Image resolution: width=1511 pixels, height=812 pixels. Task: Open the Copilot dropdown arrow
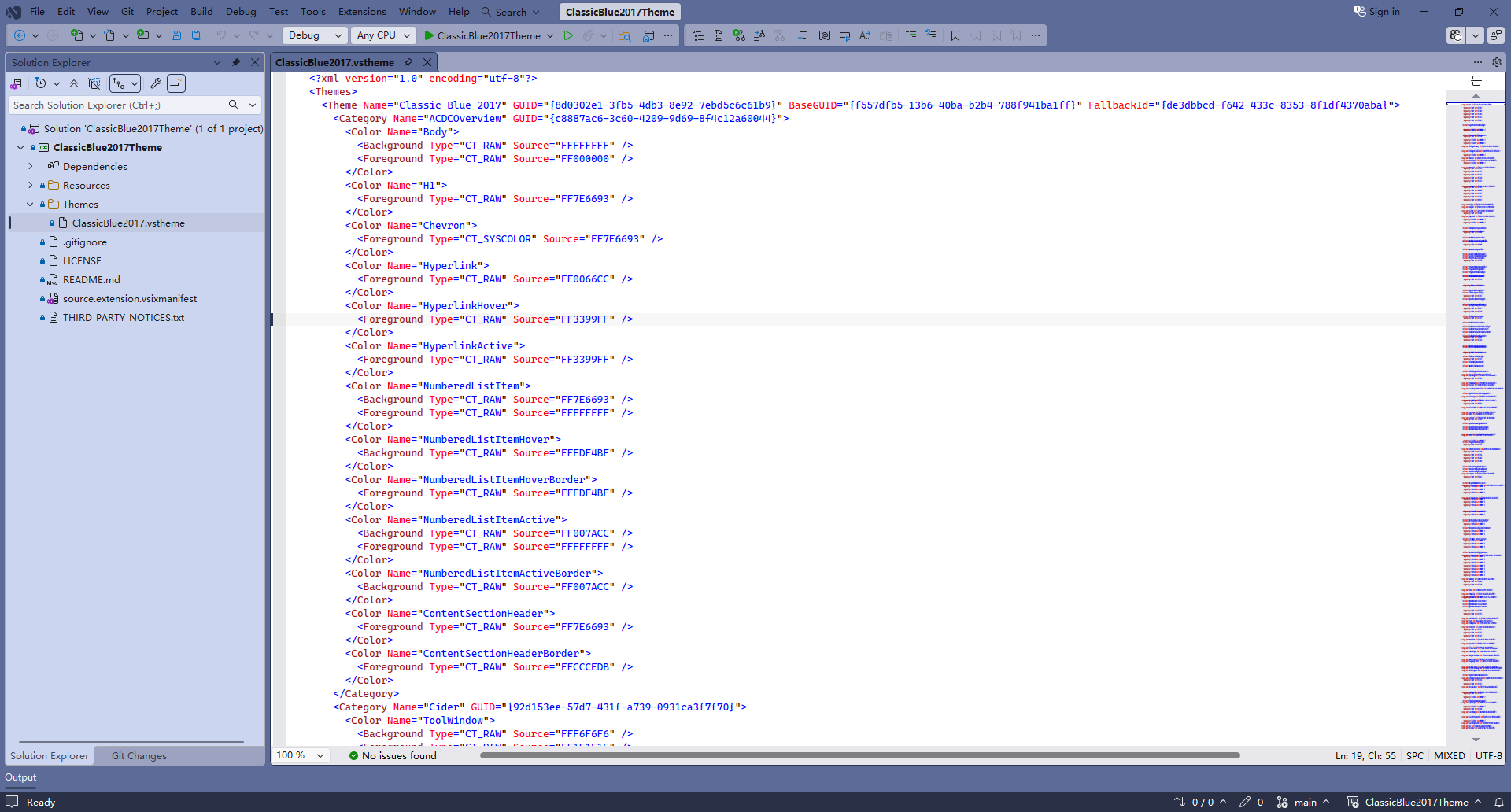click(1476, 35)
